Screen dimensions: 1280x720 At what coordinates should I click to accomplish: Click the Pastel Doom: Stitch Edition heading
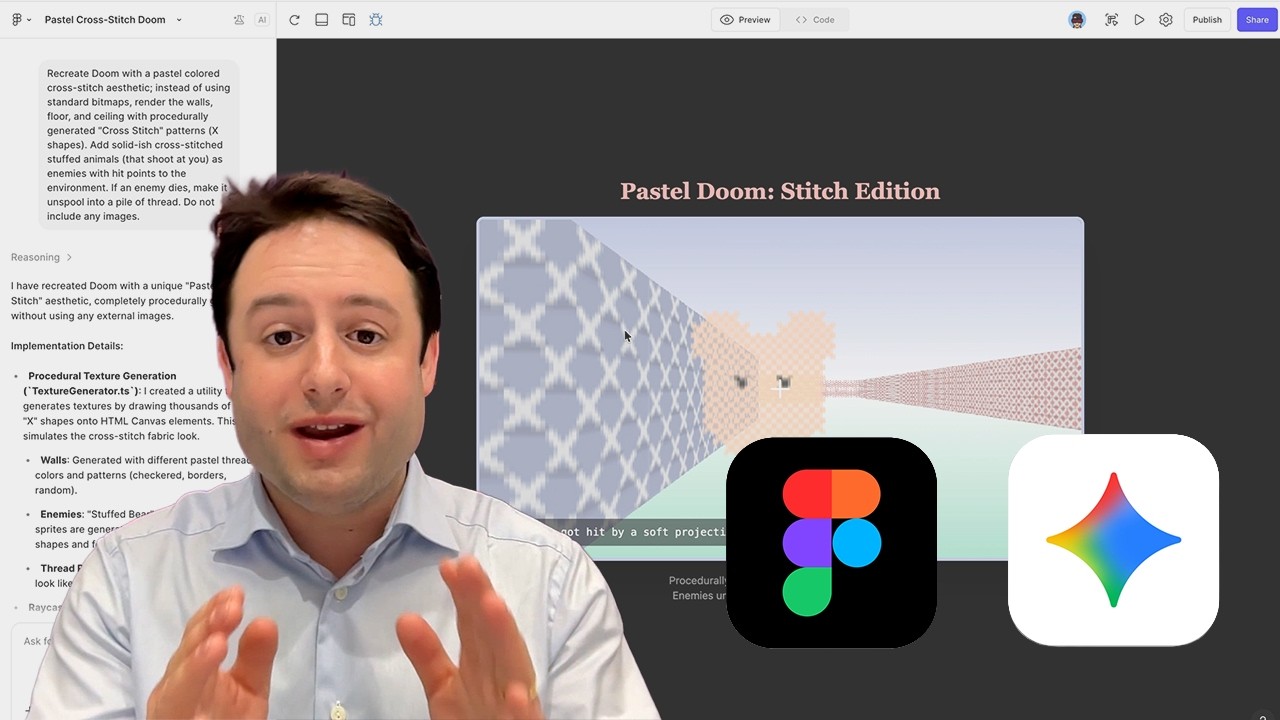pyautogui.click(x=780, y=191)
